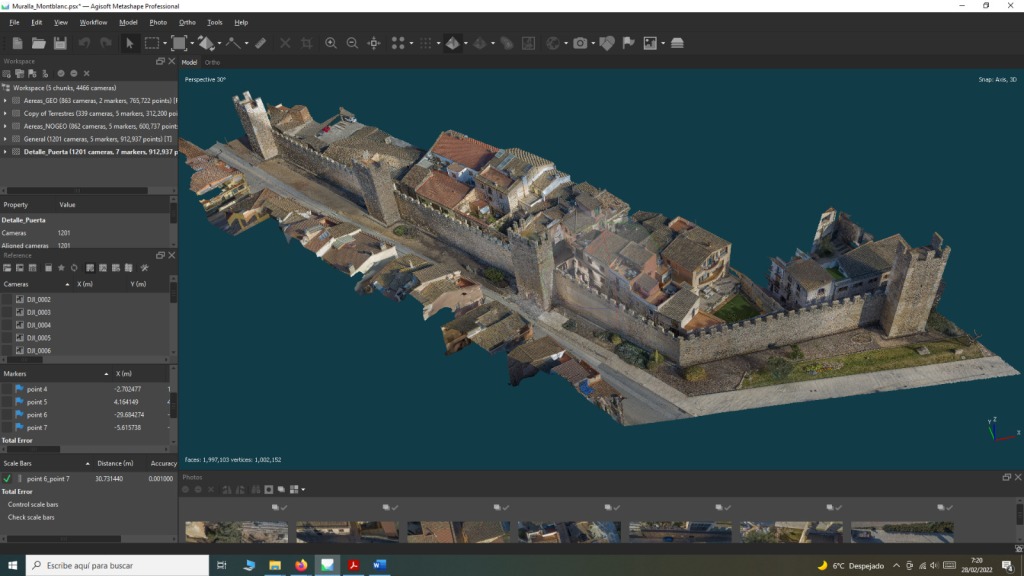The image size is (1024, 576).
Task: Click the Save project icon
Action: coord(60,43)
